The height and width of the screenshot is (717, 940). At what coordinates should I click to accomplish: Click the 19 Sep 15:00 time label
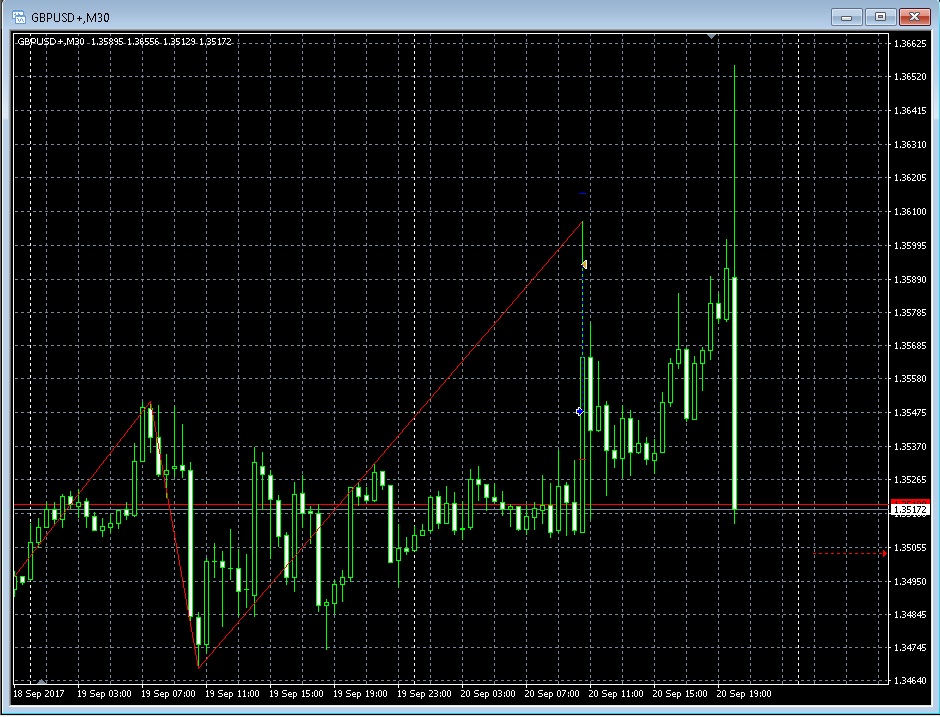click(296, 694)
